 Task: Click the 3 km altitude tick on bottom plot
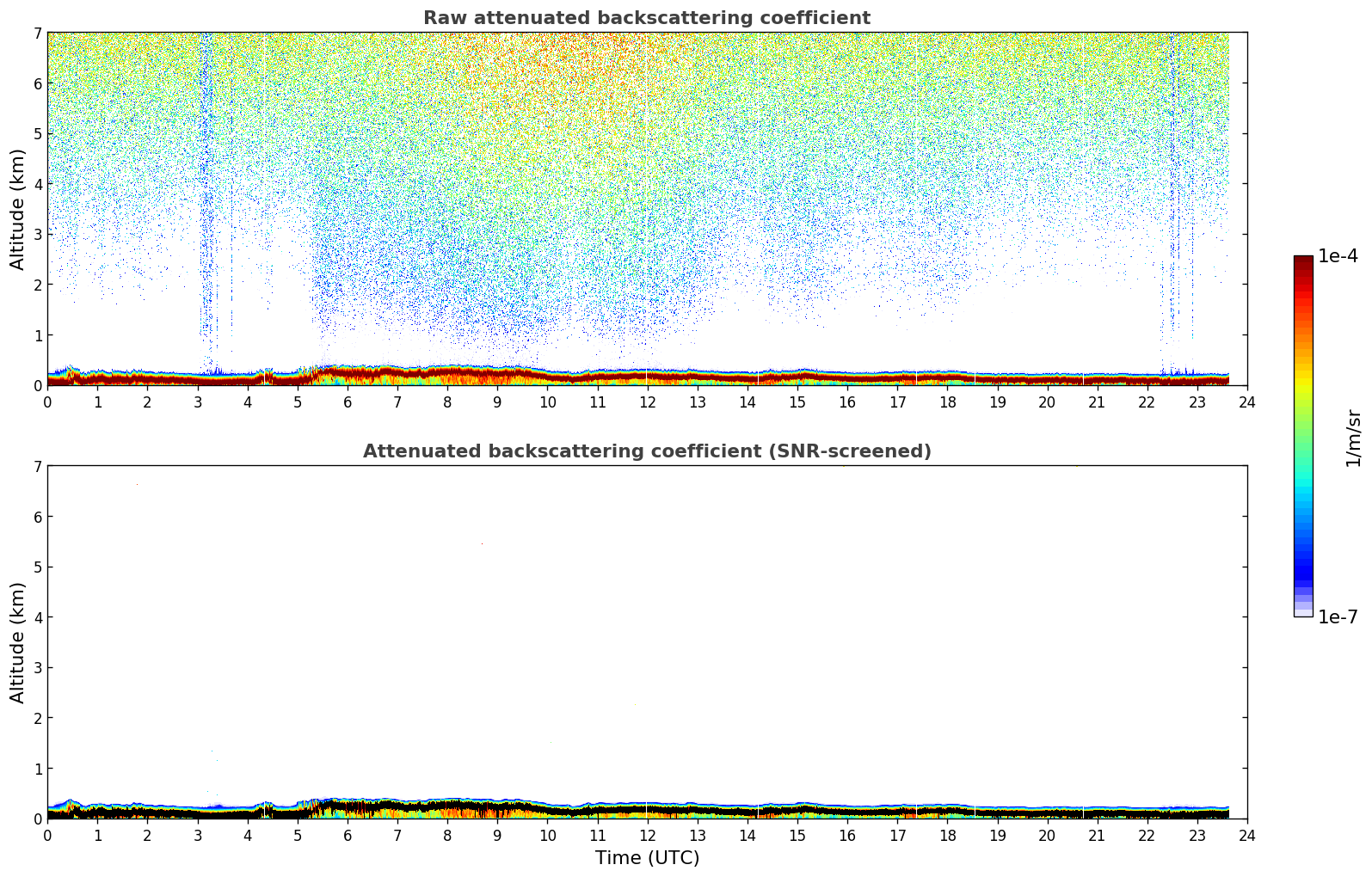[x=37, y=667]
